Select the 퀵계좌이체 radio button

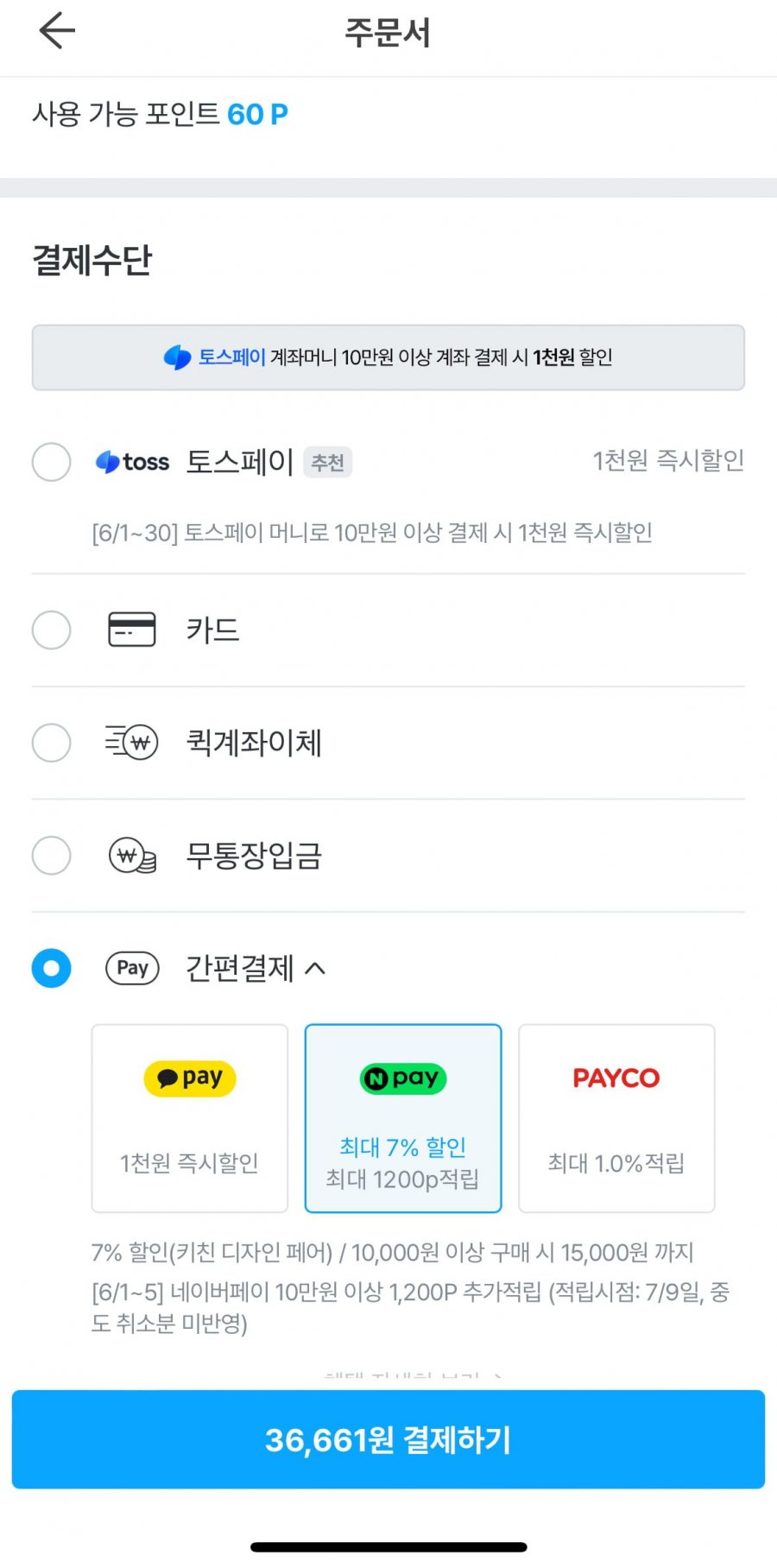(x=52, y=743)
